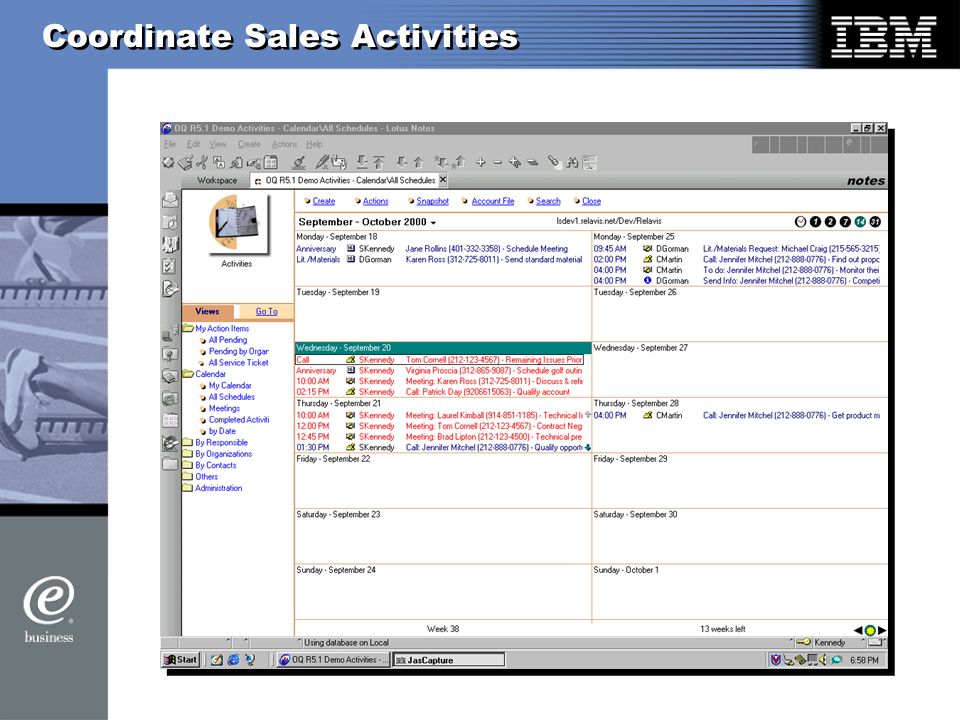This screenshot has width=960, height=720.
Task: Click the flashlight find icon in the toolbar
Action: (x=553, y=162)
